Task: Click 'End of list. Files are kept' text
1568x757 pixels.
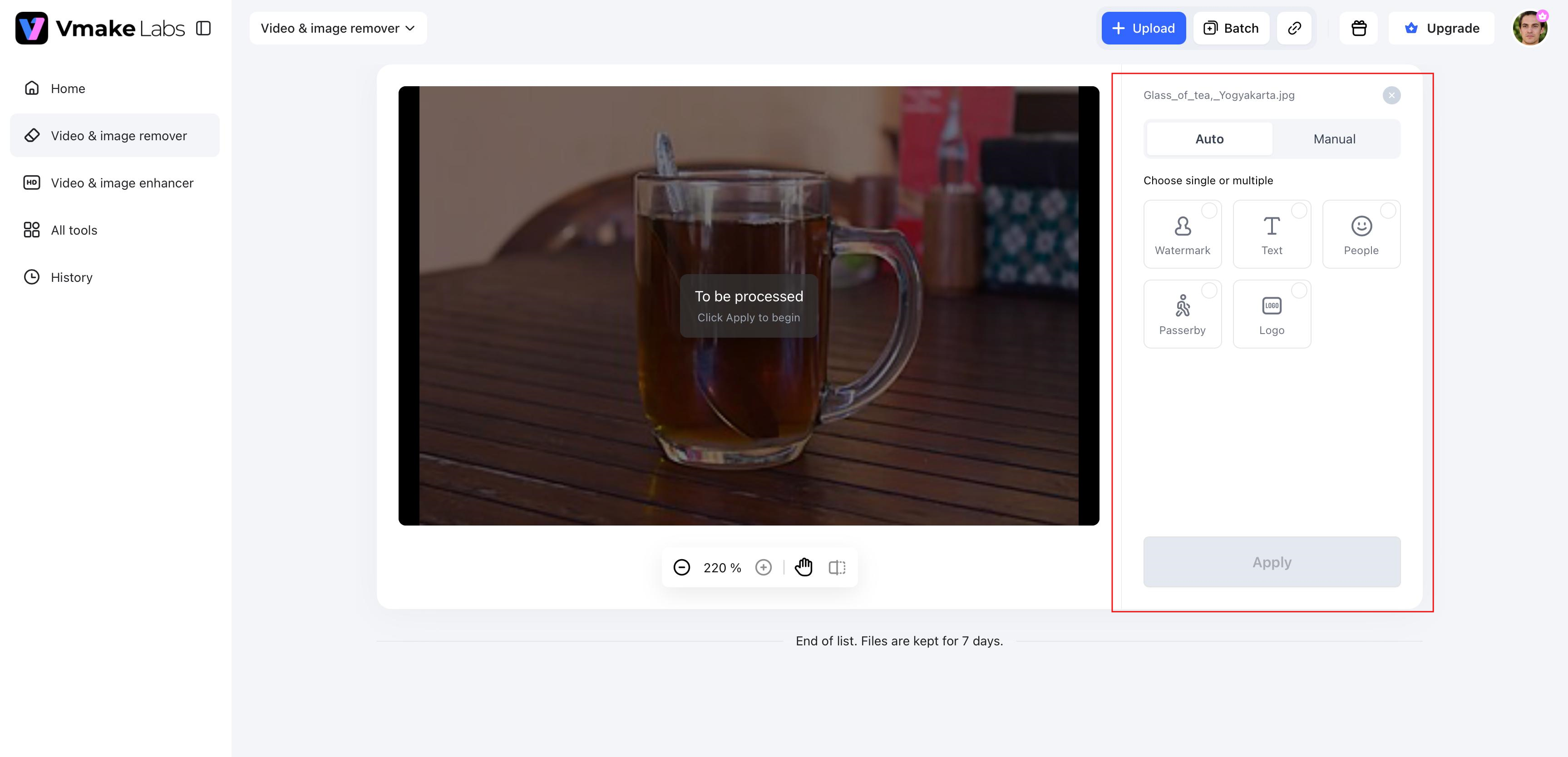Action: point(899,641)
